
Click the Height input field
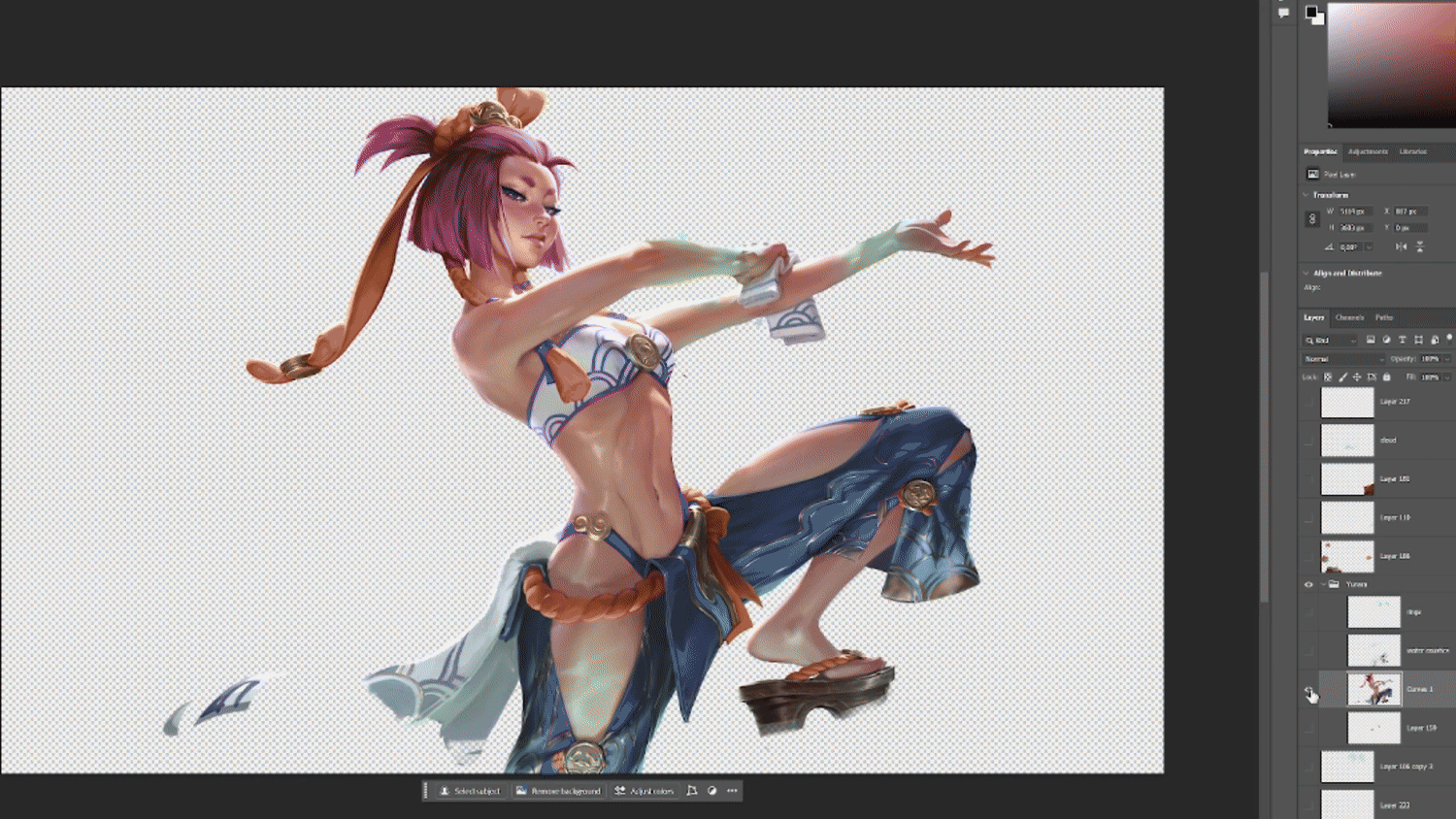[1358, 227]
